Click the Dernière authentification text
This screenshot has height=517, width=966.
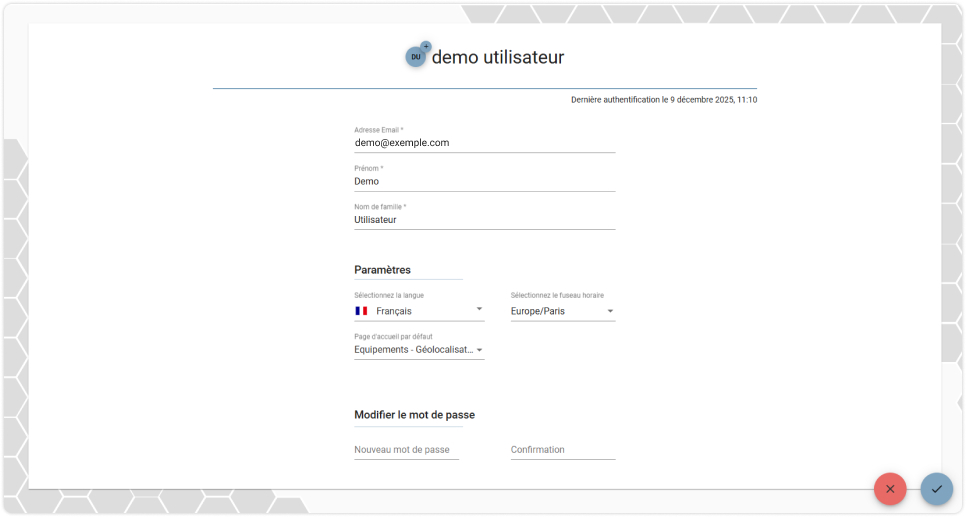click(x=664, y=100)
